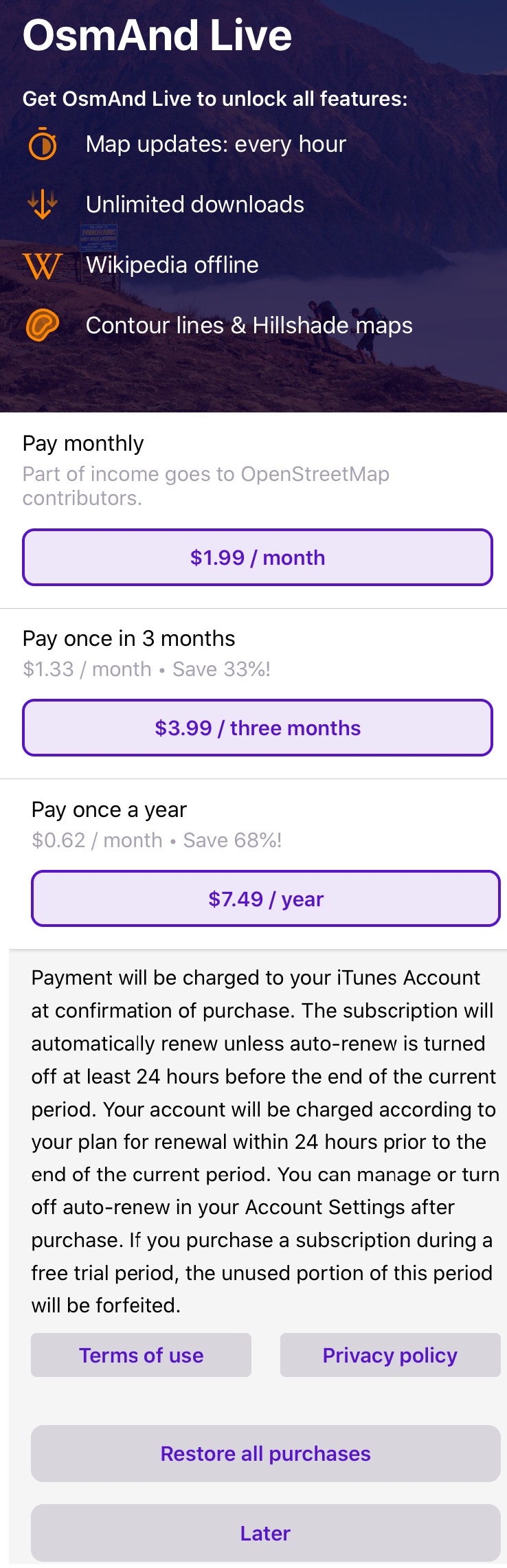Screen dimensions: 507x1568
Task: Click the map updates stopwatch icon
Action: point(43,144)
